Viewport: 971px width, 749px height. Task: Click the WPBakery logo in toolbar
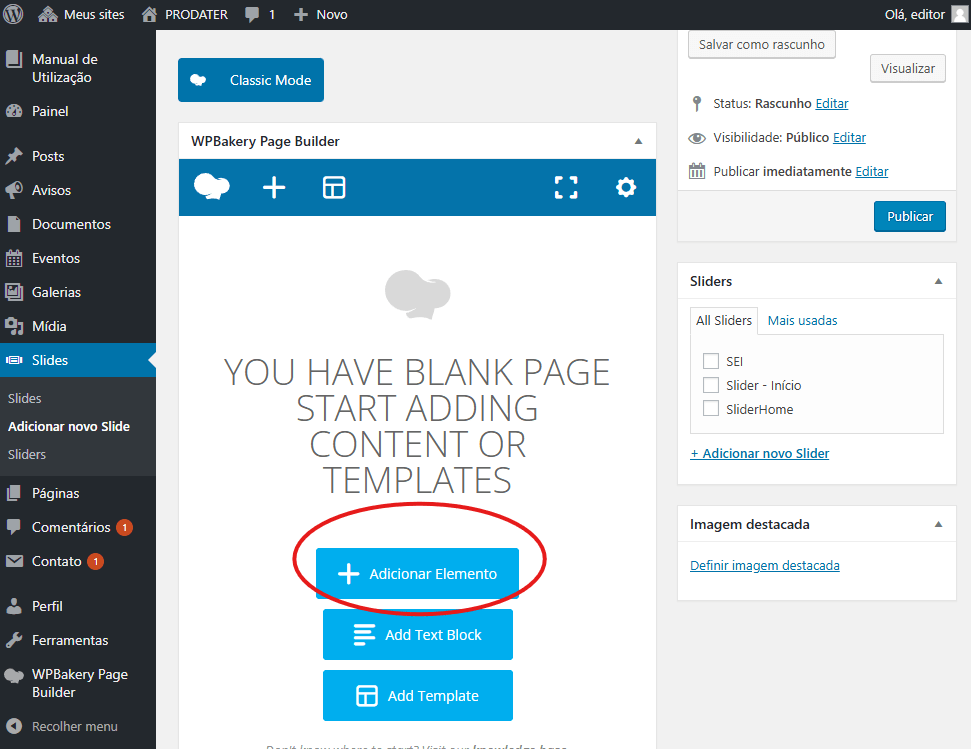tap(212, 187)
